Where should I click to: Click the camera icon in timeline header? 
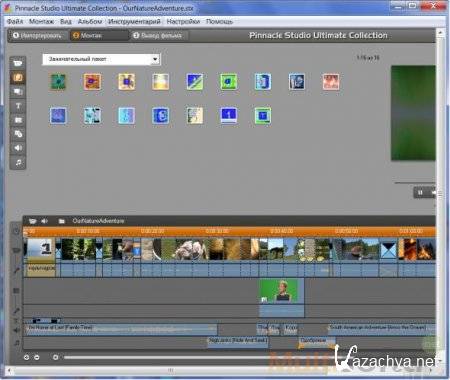click(32, 221)
